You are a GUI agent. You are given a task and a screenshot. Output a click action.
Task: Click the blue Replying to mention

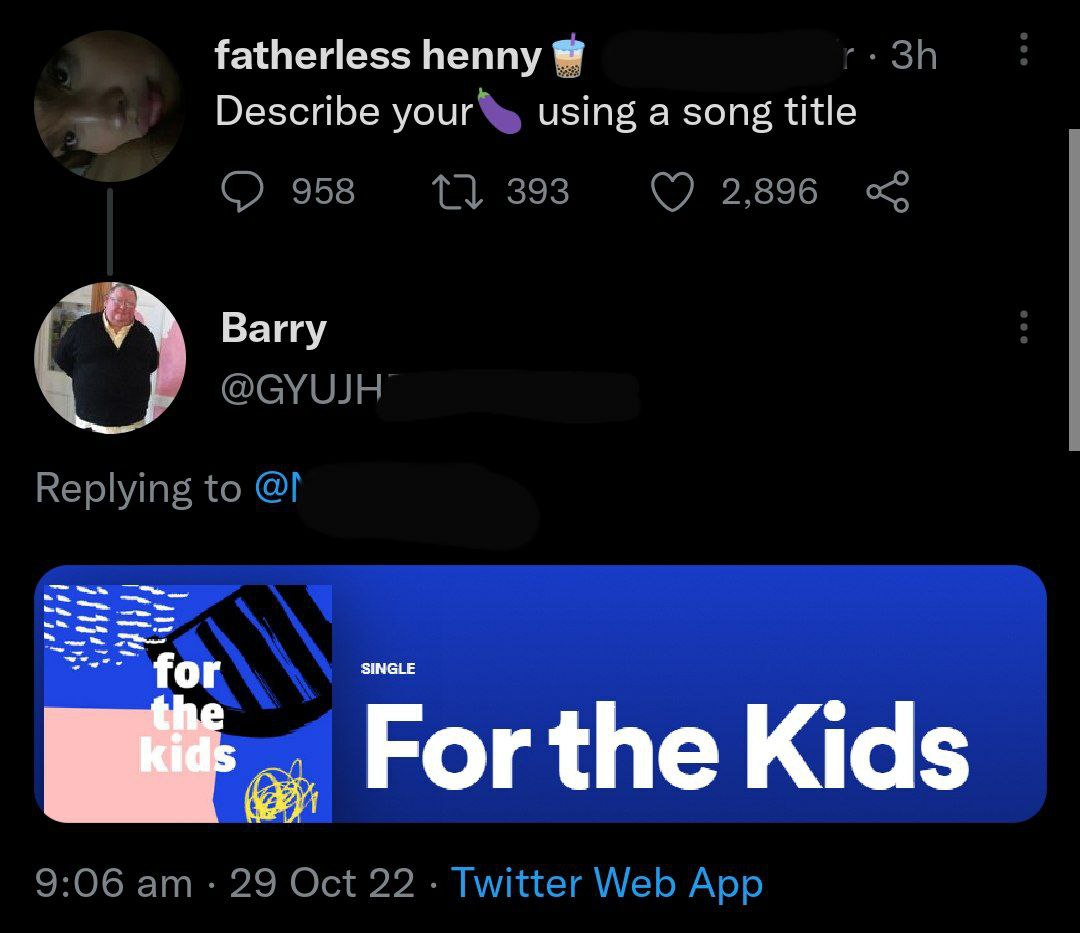(277, 488)
